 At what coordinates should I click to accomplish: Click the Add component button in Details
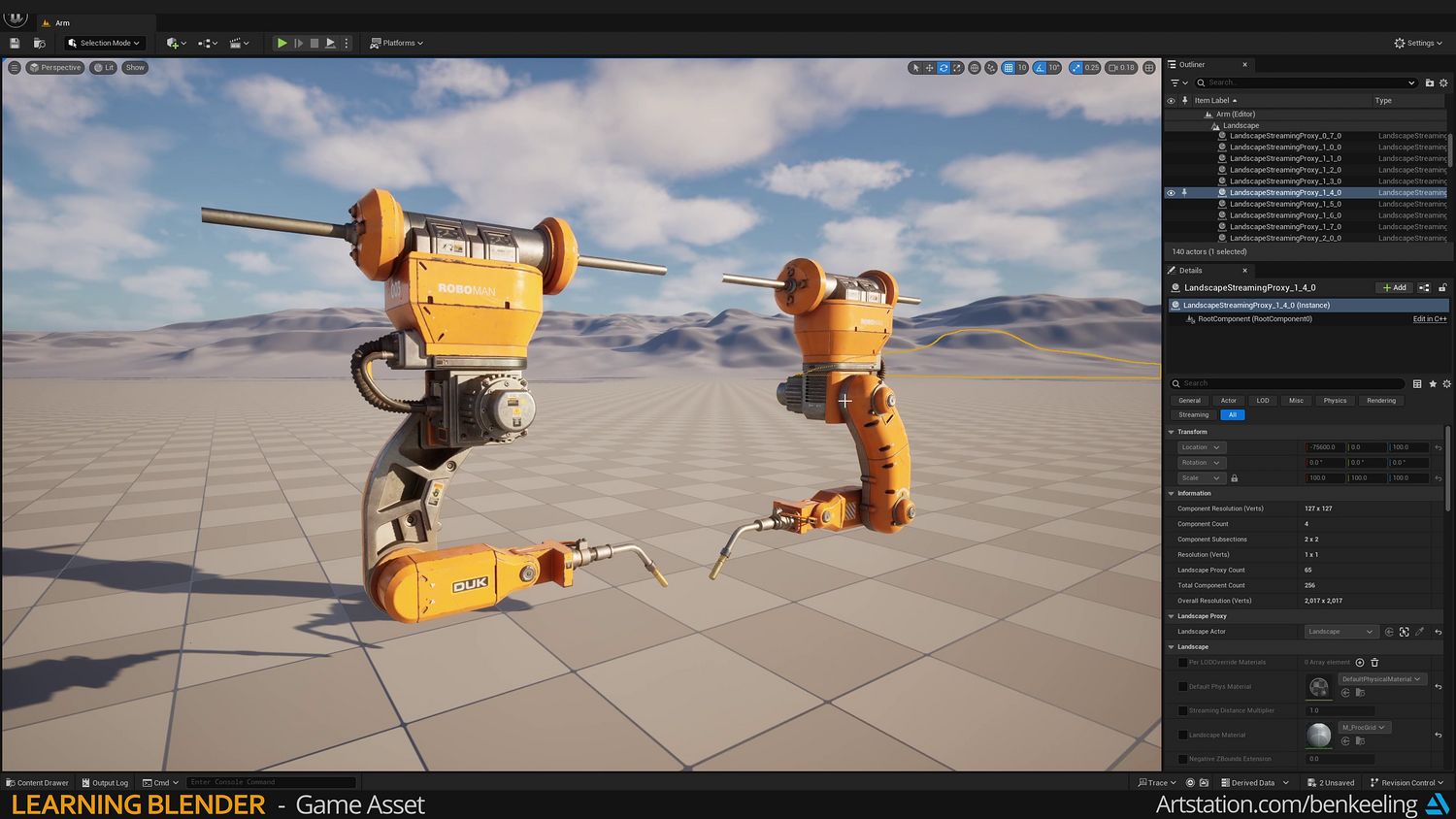coord(1394,288)
